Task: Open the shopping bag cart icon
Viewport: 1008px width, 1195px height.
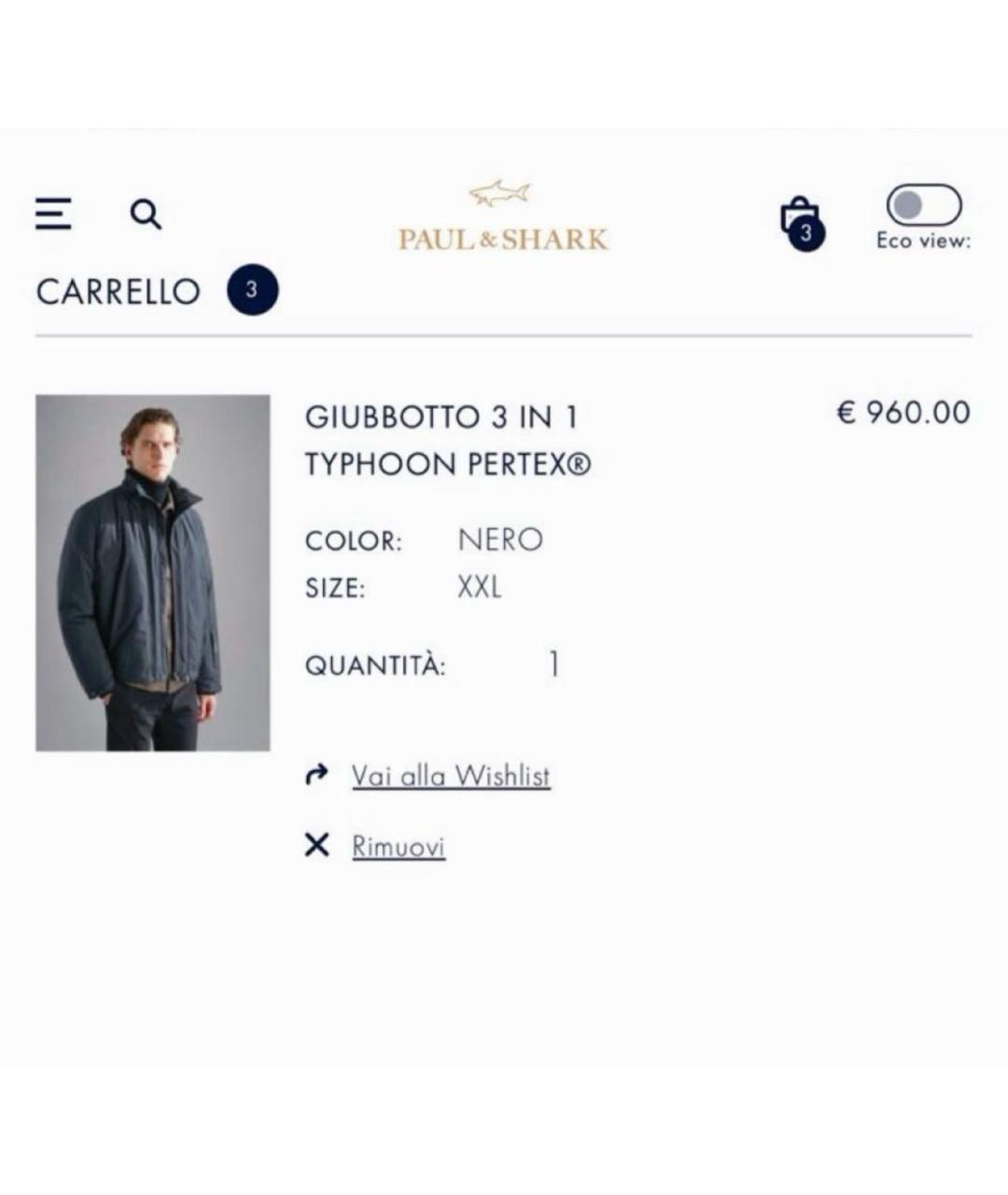Action: tap(798, 218)
